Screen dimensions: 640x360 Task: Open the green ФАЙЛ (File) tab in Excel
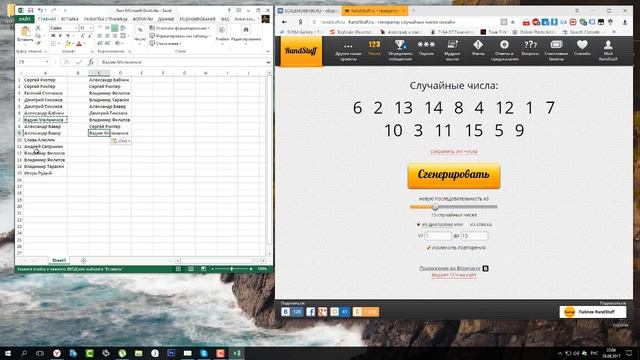pyautogui.click(x=24, y=19)
